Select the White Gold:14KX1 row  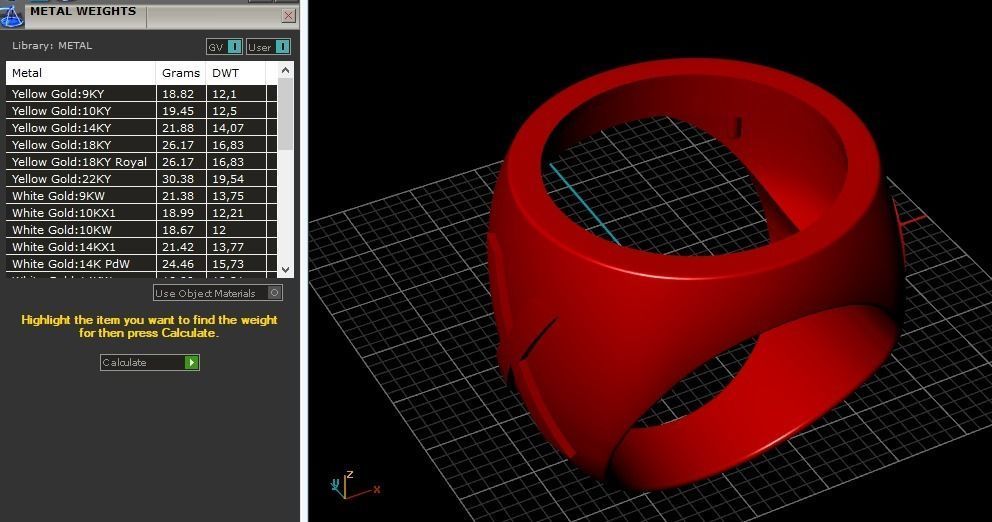pyautogui.click(x=142, y=247)
